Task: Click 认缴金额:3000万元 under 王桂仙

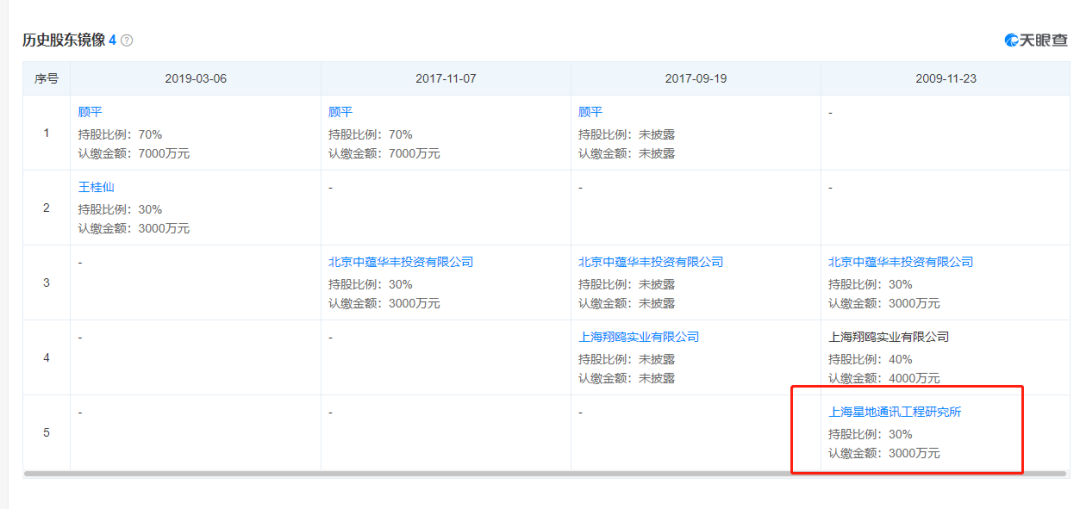Action: click(134, 228)
